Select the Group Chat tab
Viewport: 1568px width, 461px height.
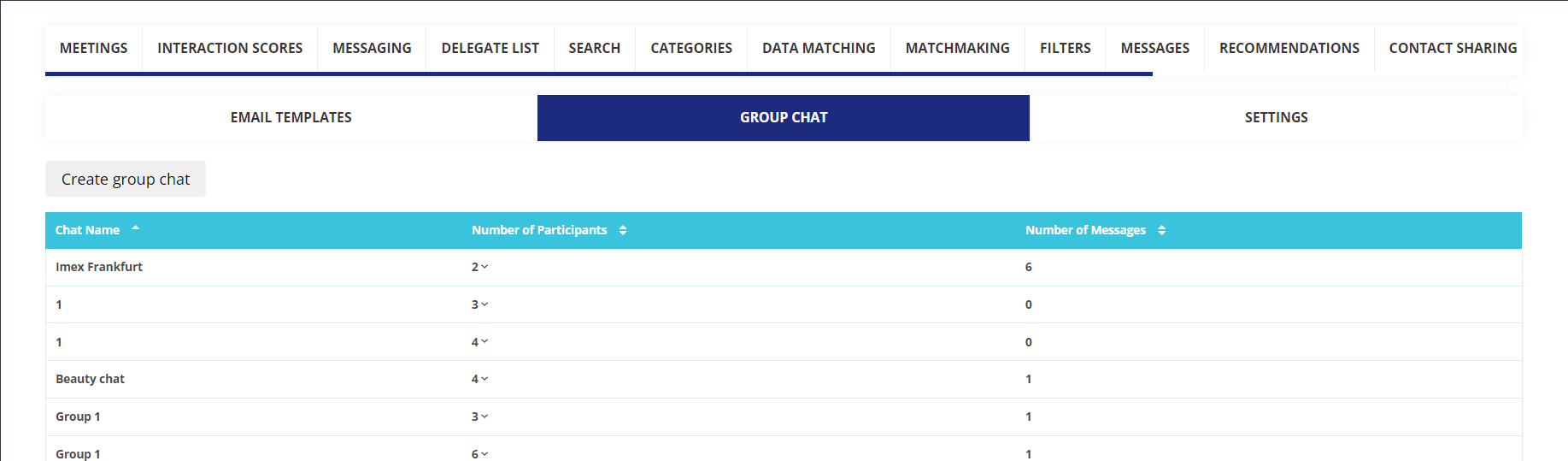point(783,117)
